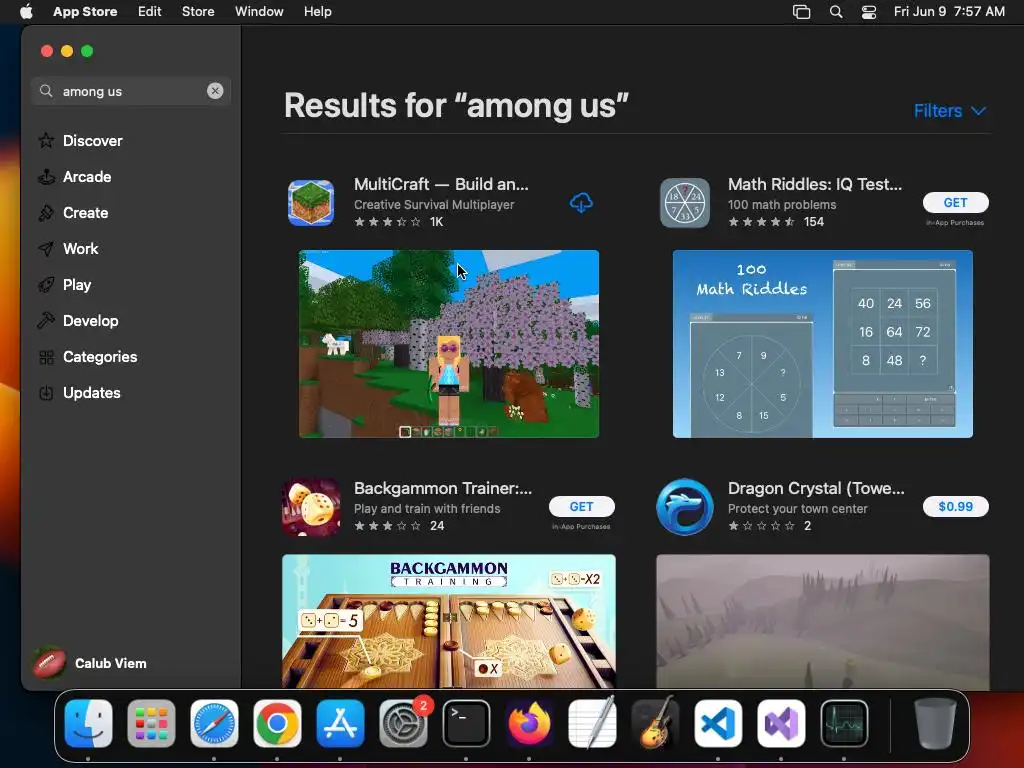Open the Backgammon Trainer dice icon

(311, 507)
